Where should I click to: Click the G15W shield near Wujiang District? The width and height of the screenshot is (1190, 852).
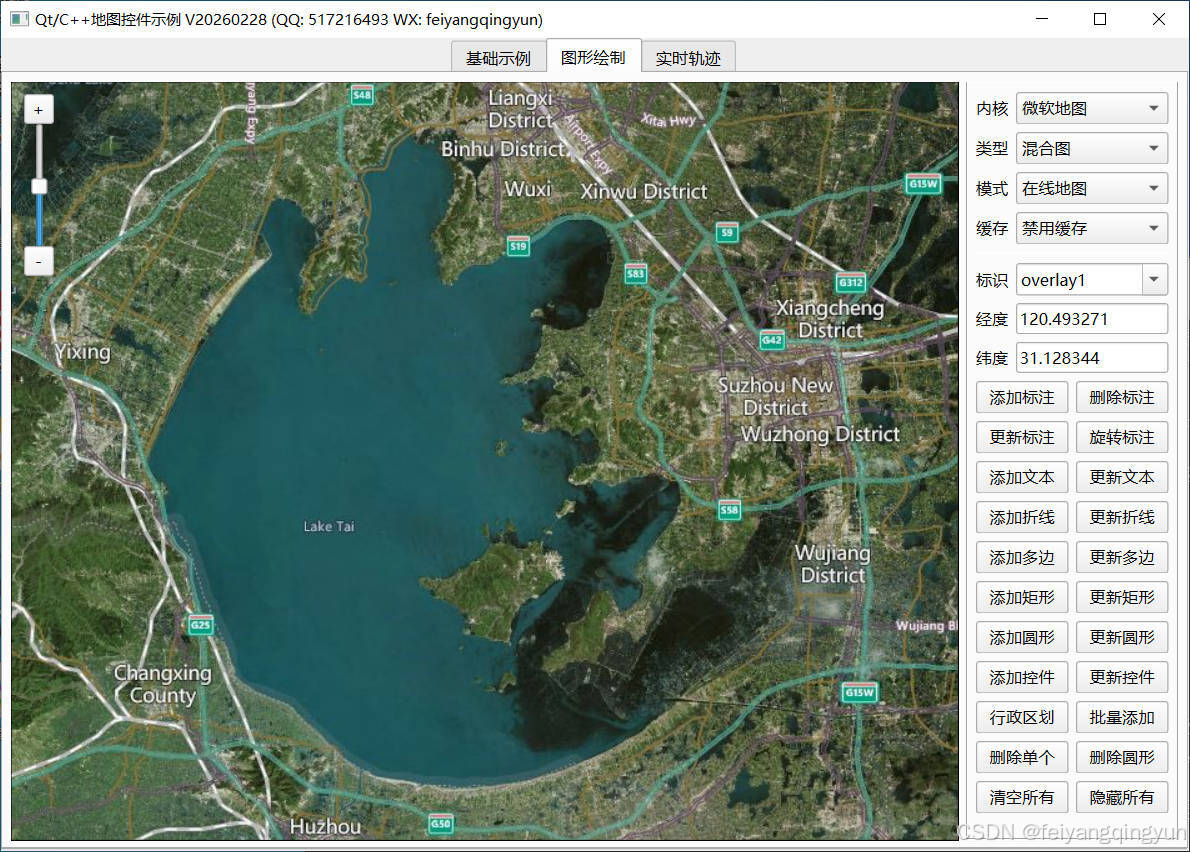click(x=860, y=692)
